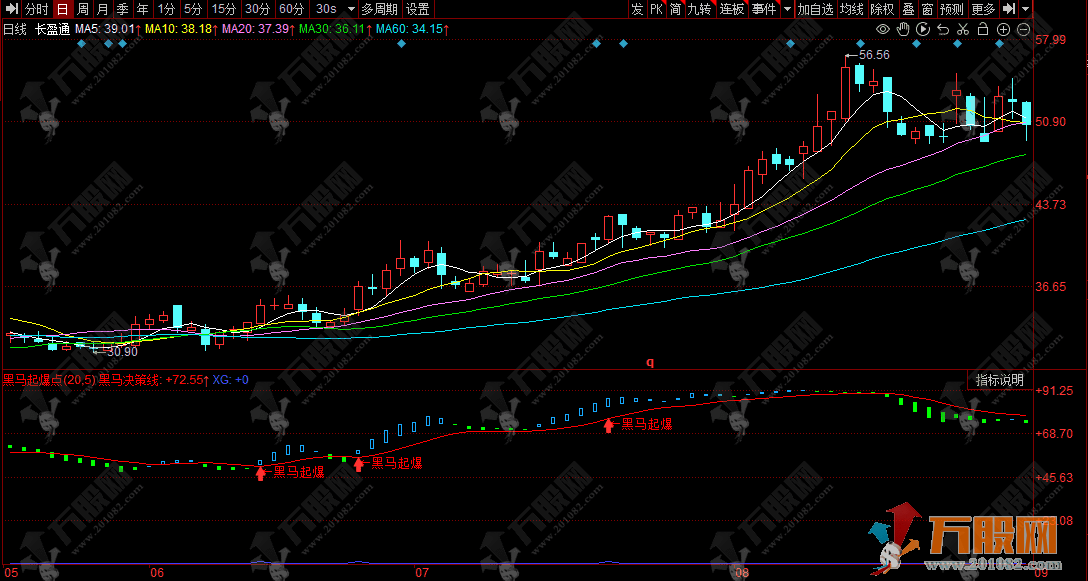This screenshot has height=581, width=1088.
Task: Zoom out with the minus icon
Action: click(x=1023, y=29)
